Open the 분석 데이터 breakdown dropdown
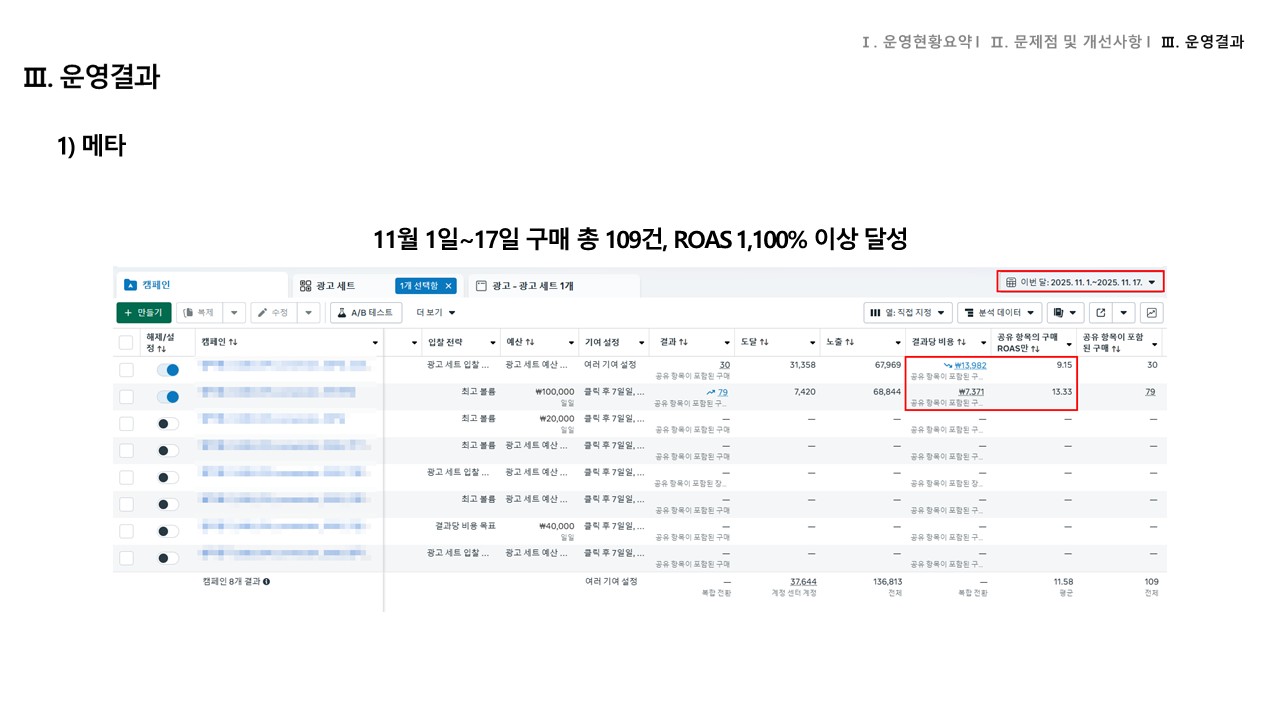Screen dimensions: 1280x720 999,313
